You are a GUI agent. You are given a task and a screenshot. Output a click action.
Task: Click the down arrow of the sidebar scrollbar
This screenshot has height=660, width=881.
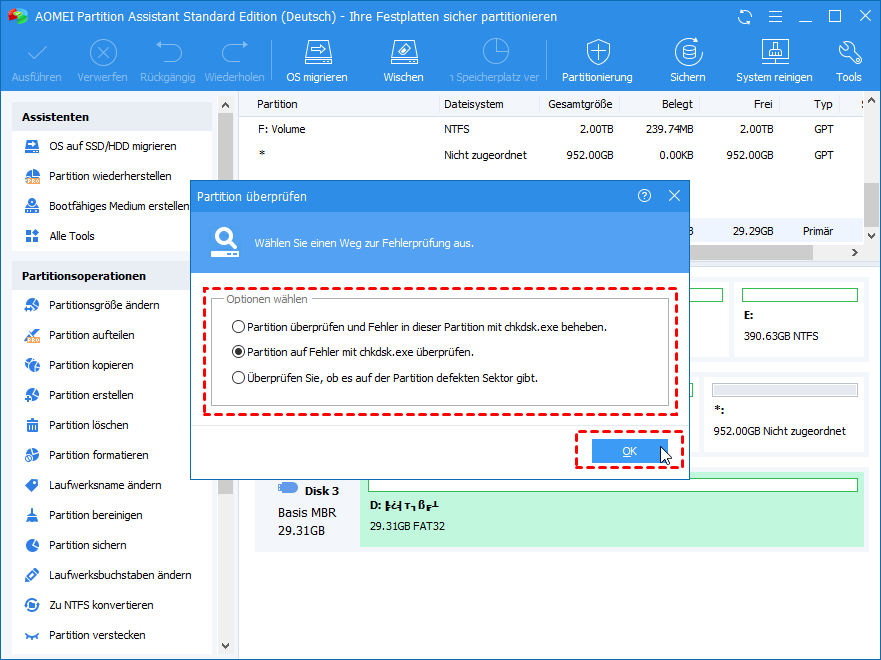pyautogui.click(x=225, y=646)
